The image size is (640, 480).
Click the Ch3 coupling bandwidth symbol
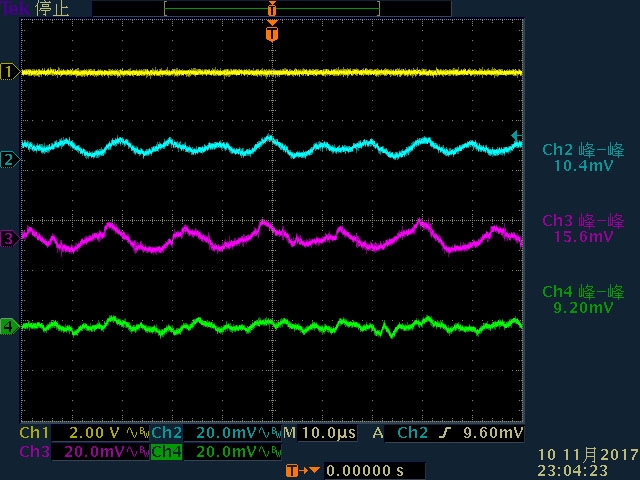138,452
